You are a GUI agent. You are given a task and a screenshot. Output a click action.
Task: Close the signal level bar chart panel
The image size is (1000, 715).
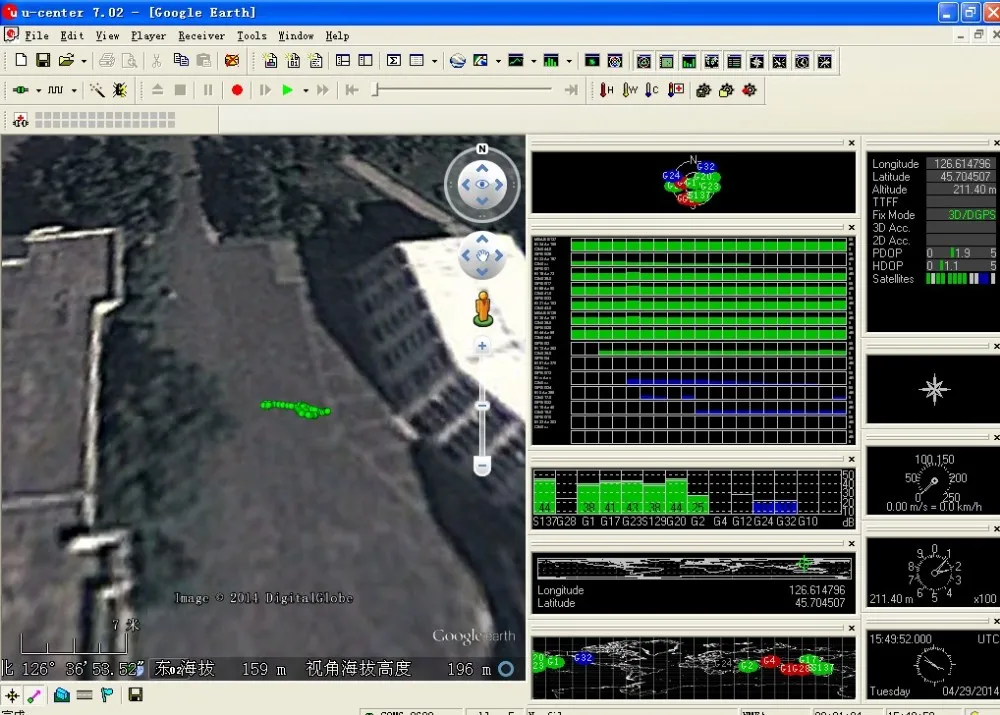click(851, 459)
